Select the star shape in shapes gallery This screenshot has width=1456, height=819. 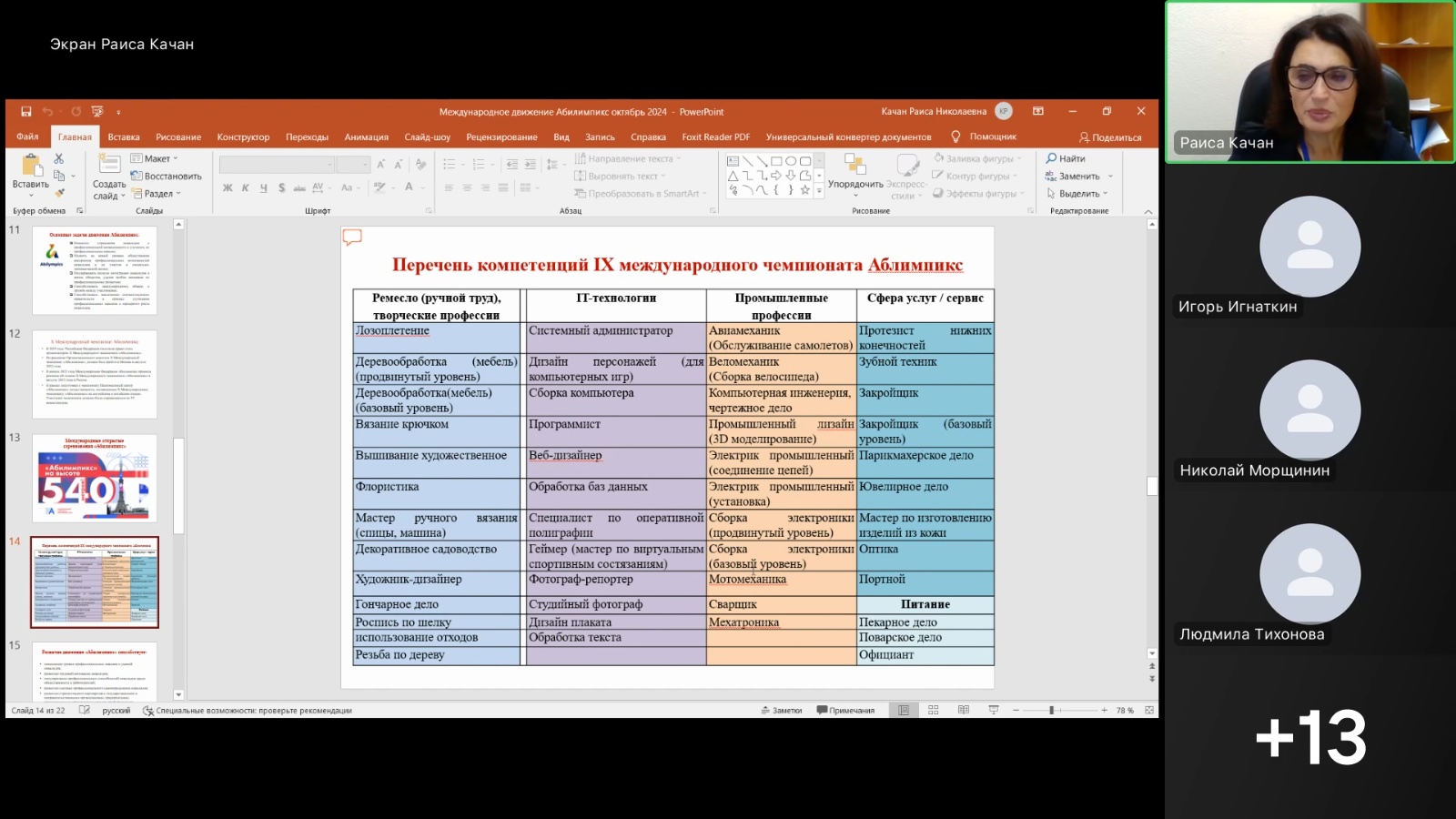[x=805, y=190]
